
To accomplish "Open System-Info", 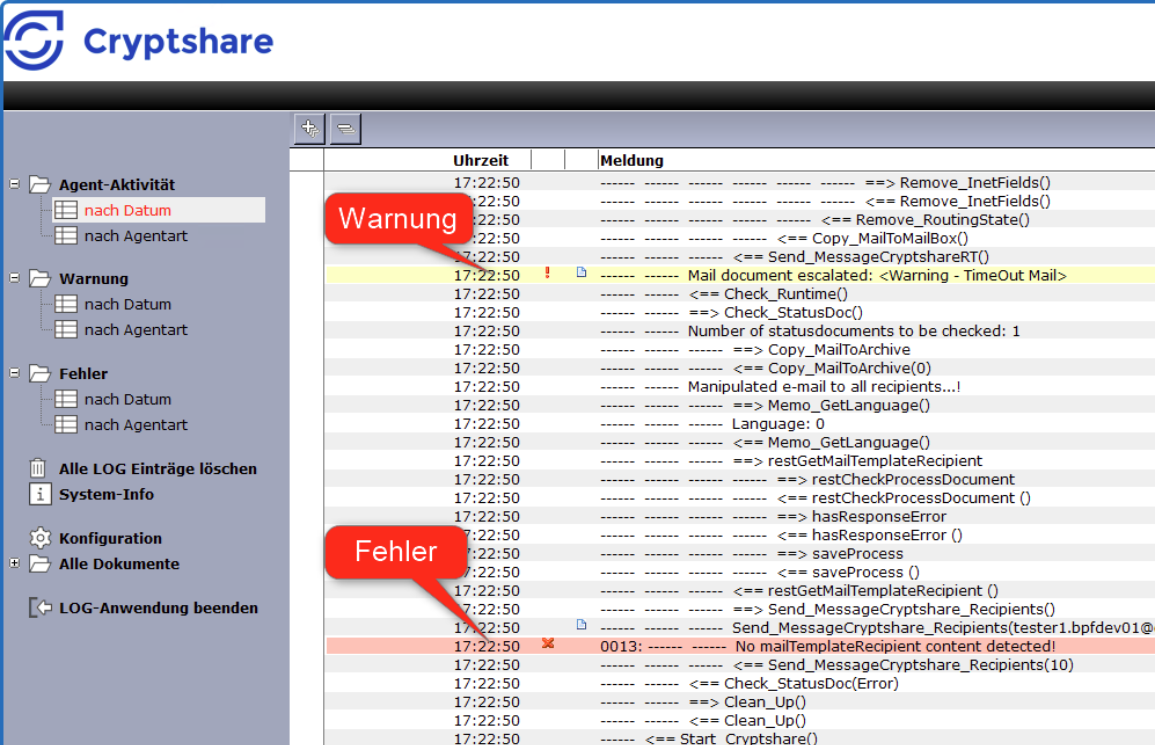I will point(106,494).
